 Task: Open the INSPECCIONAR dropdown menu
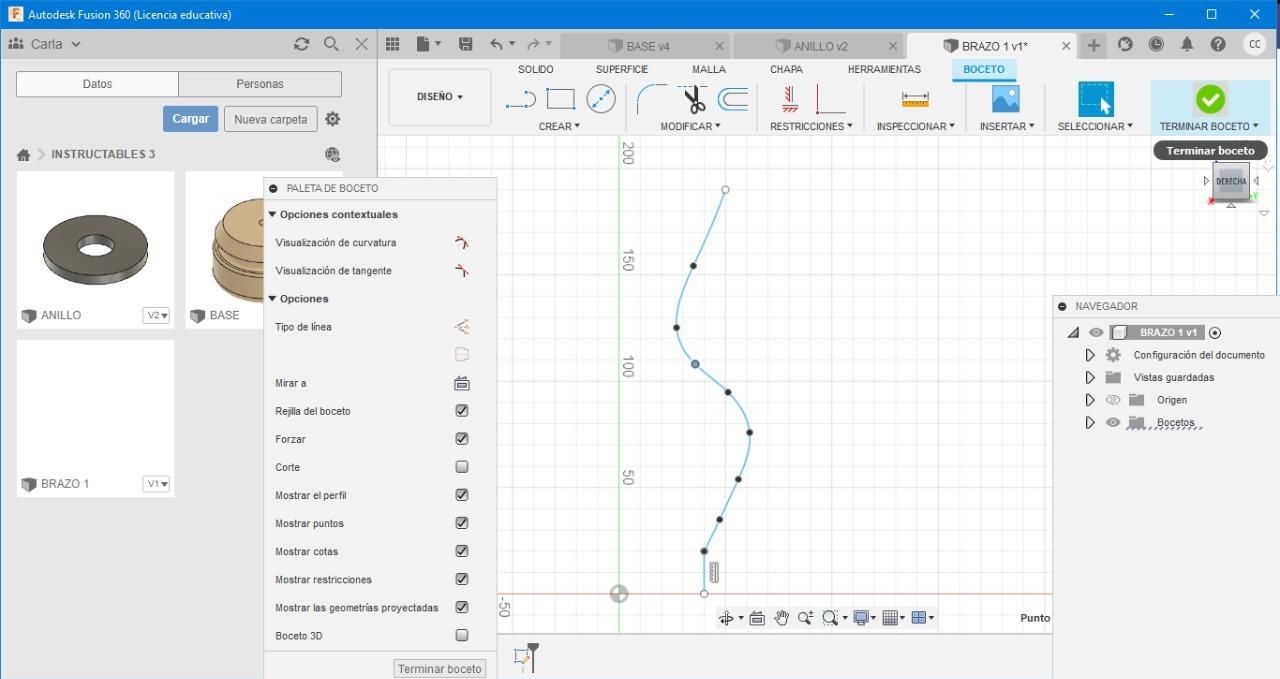coord(915,126)
